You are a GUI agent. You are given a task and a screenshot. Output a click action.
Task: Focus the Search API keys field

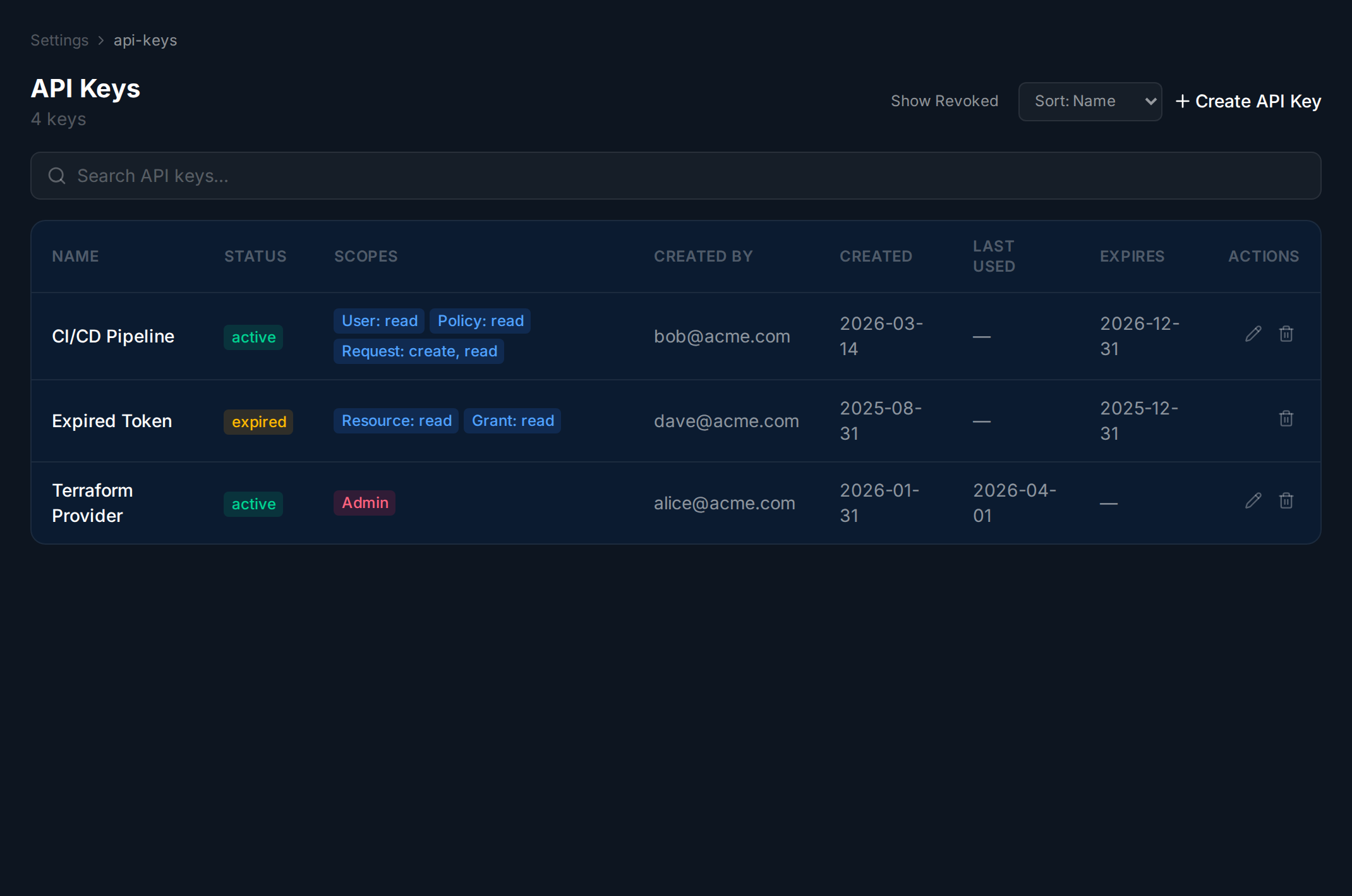(676, 176)
